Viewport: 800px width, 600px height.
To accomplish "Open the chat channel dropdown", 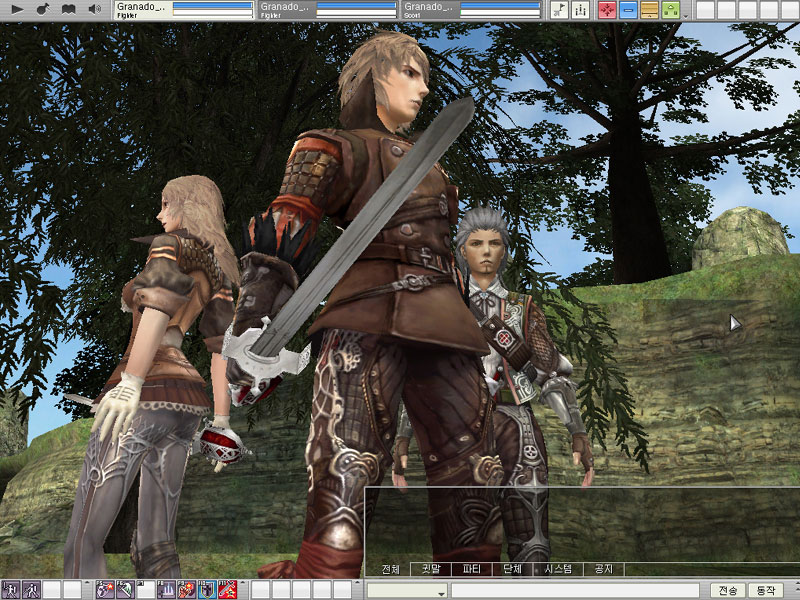I will pyautogui.click(x=441, y=591).
